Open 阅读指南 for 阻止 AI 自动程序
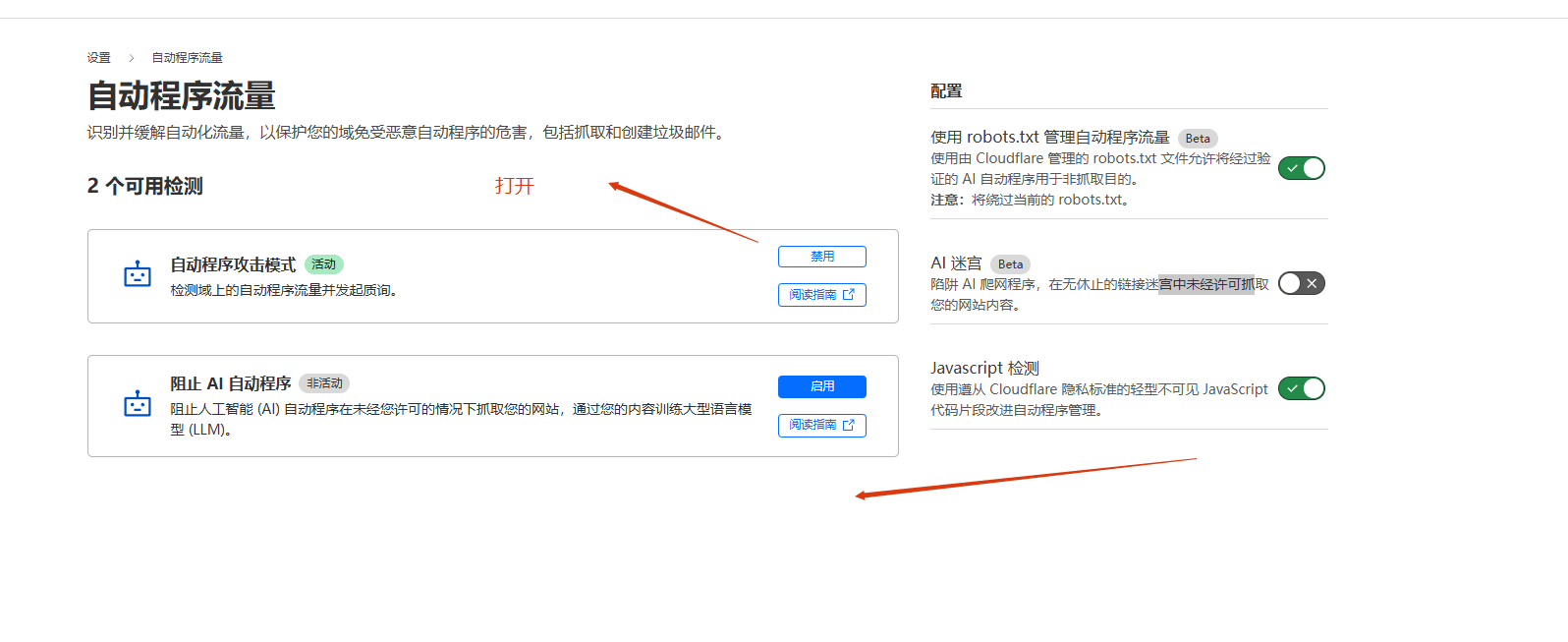The width and height of the screenshot is (1568, 642). [822, 425]
